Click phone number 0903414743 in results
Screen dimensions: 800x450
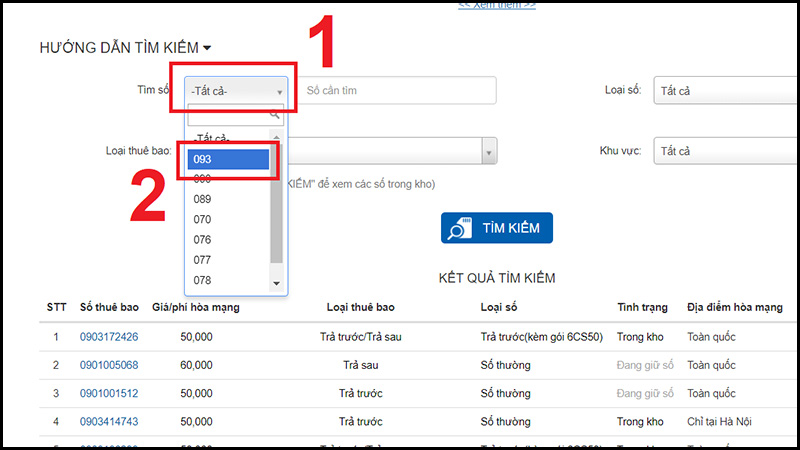(x=109, y=422)
